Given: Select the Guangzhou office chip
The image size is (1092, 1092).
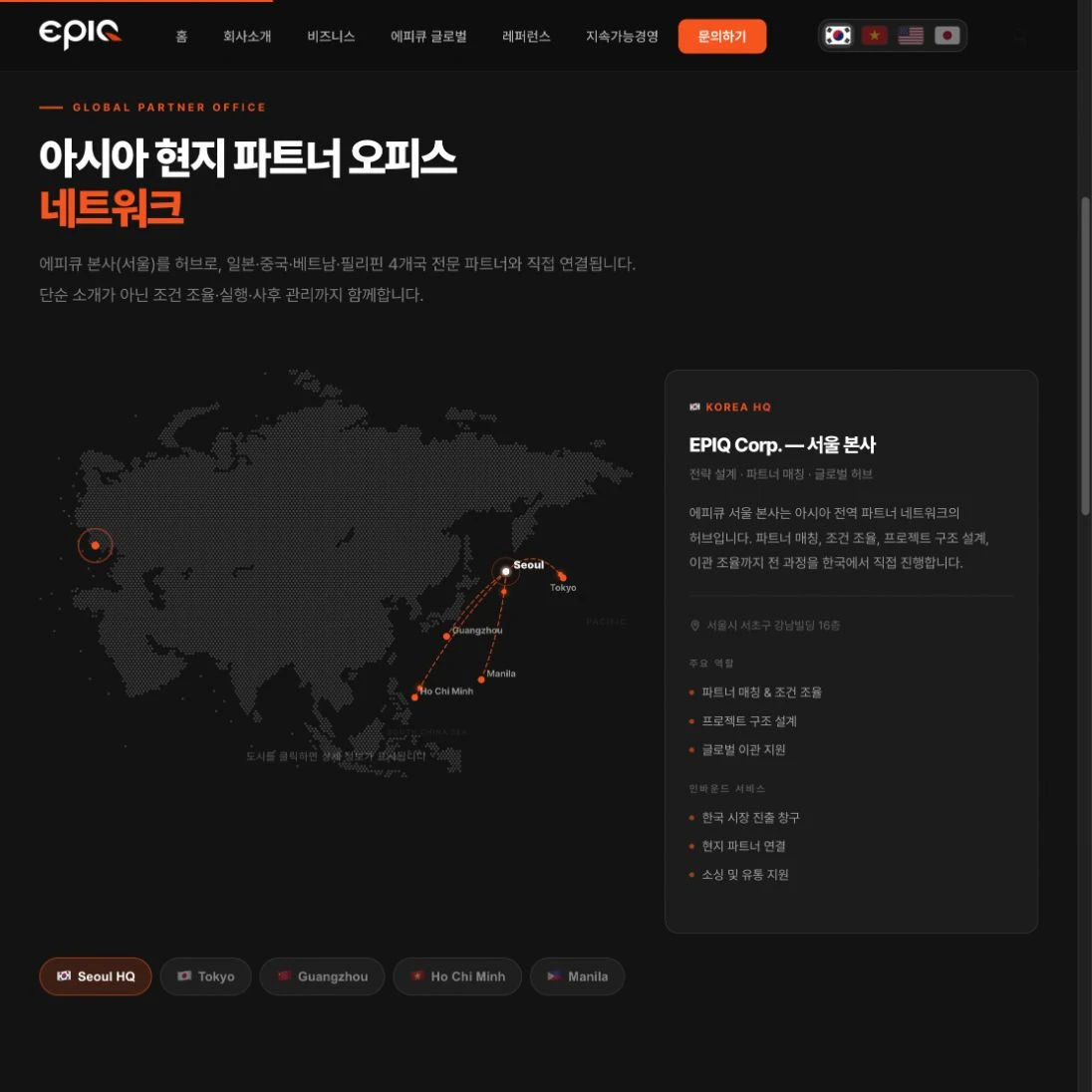Looking at the screenshot, I should [322, 976].
